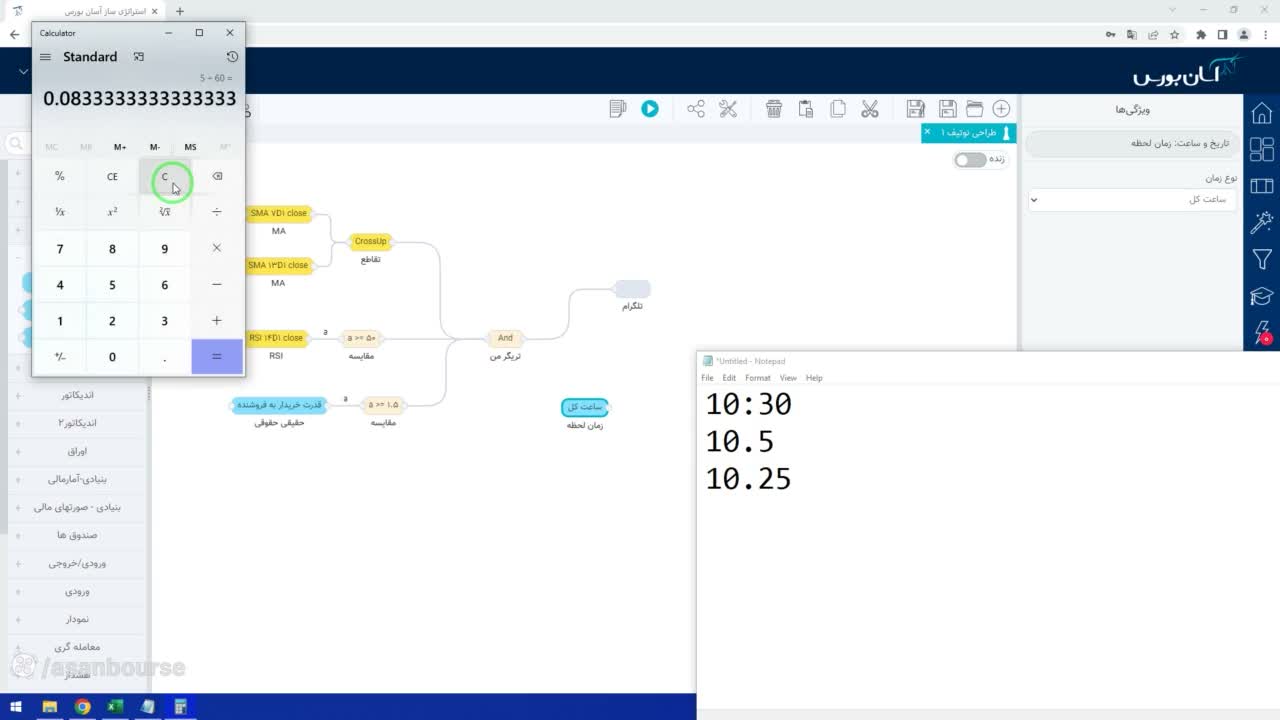Open the نوع زمان dropdown
The width and height of the screenshot is (1280, 720).
point(1133,200)
